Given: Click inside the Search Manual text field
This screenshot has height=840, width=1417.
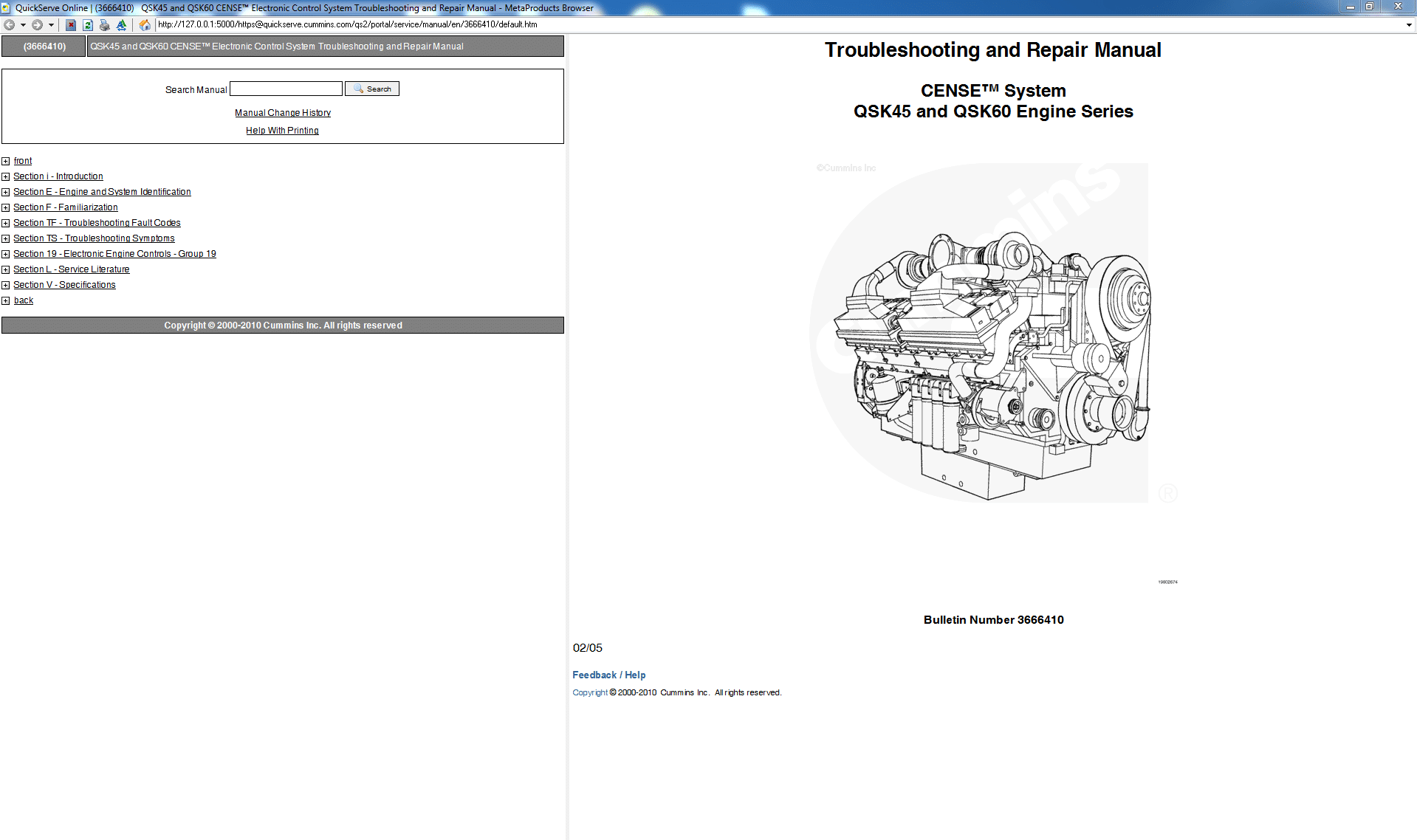Looking at the screenshot, I should tap(286, 88).
